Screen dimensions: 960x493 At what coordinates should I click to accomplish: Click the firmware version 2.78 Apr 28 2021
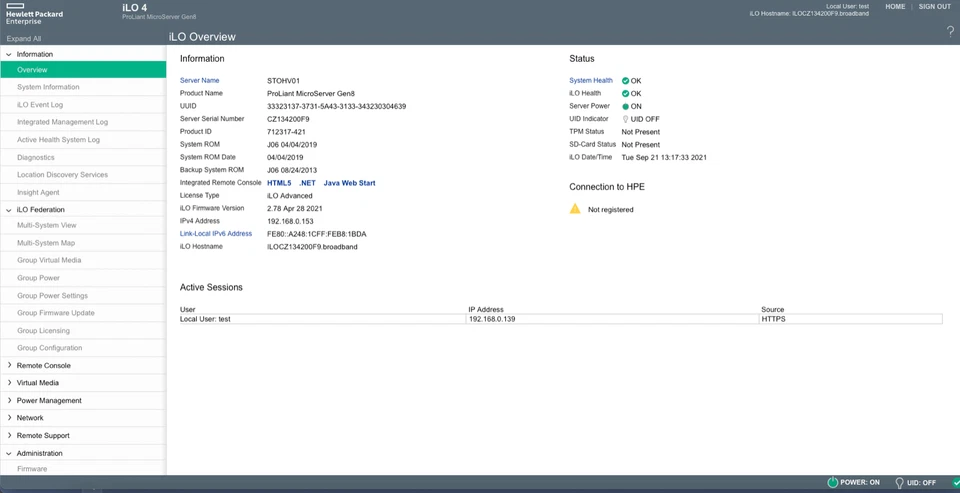pos(295,209)
